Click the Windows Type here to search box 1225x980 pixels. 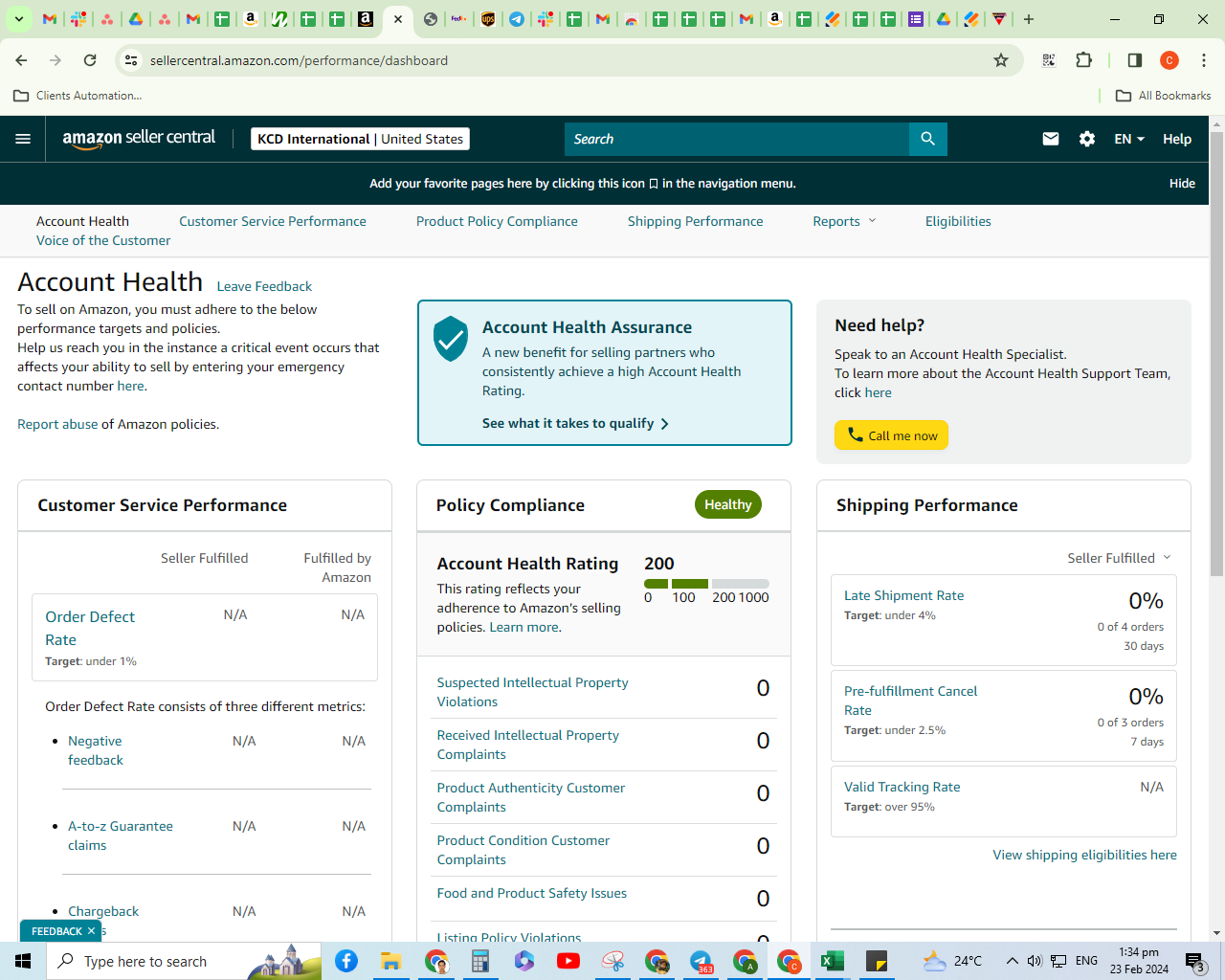pos(185,961)
